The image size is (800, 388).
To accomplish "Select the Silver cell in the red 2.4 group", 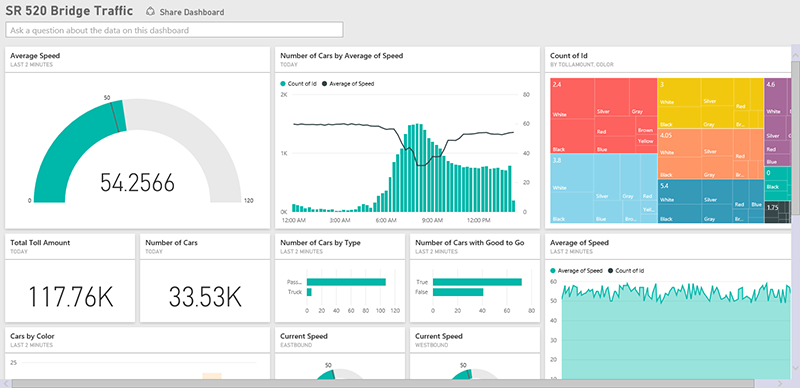I will 612,97.
